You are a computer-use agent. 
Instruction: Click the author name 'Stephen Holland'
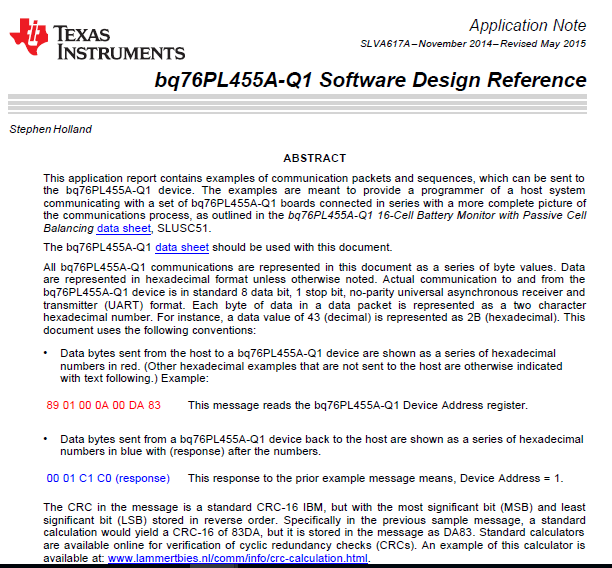[x=50, y=129]
